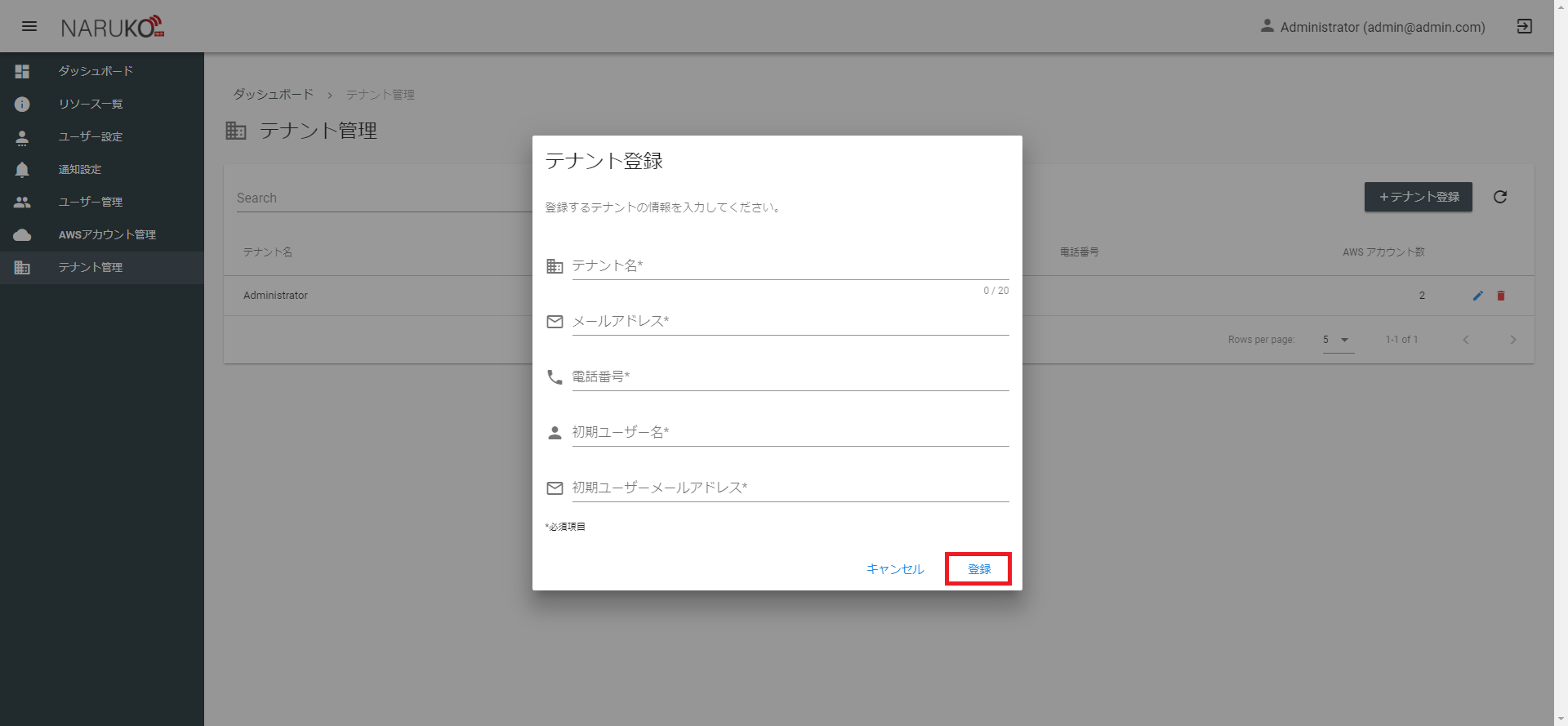Click the notification bell icon in sidebar

(22, 169)
